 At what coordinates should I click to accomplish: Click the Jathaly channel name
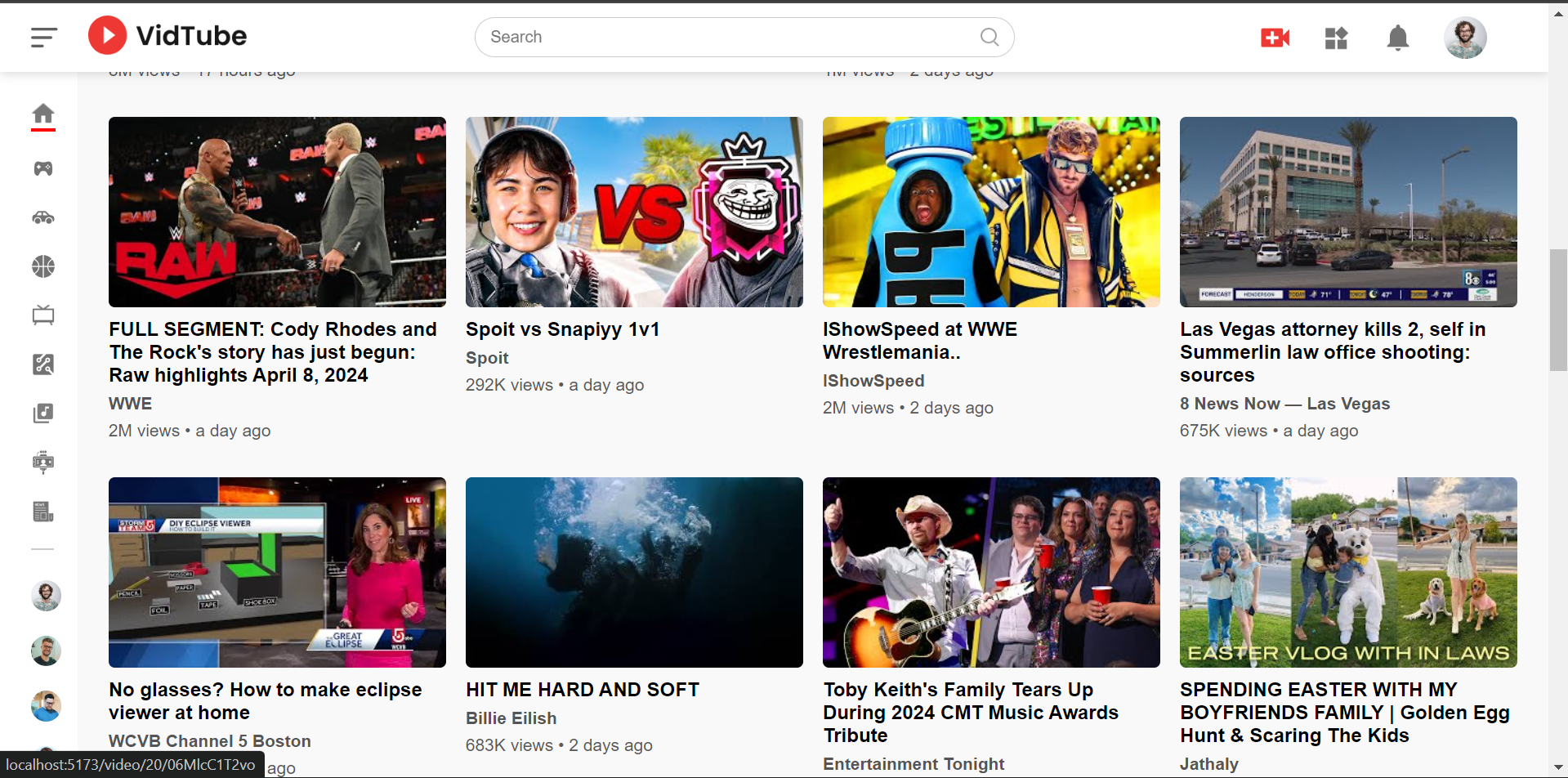[x=1209, y=764]
